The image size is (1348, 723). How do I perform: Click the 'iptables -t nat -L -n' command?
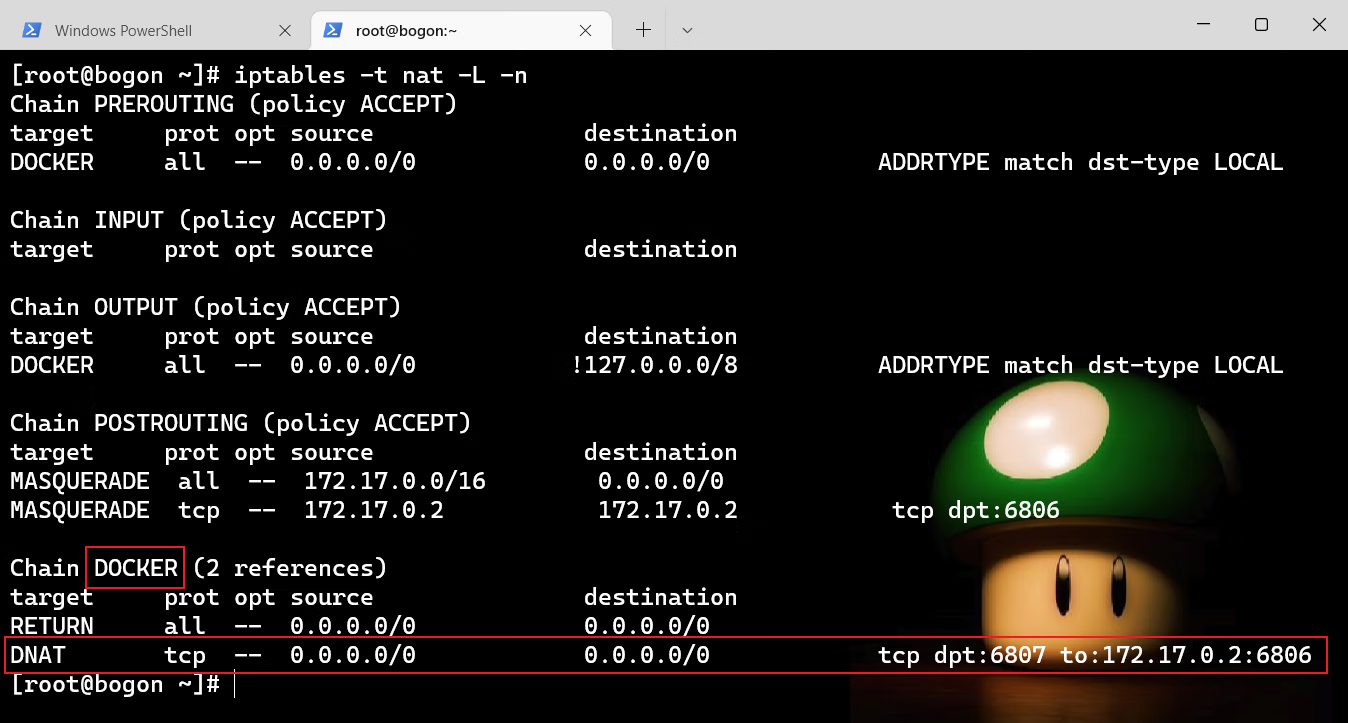pyautogui.click(x=380, y=75)
